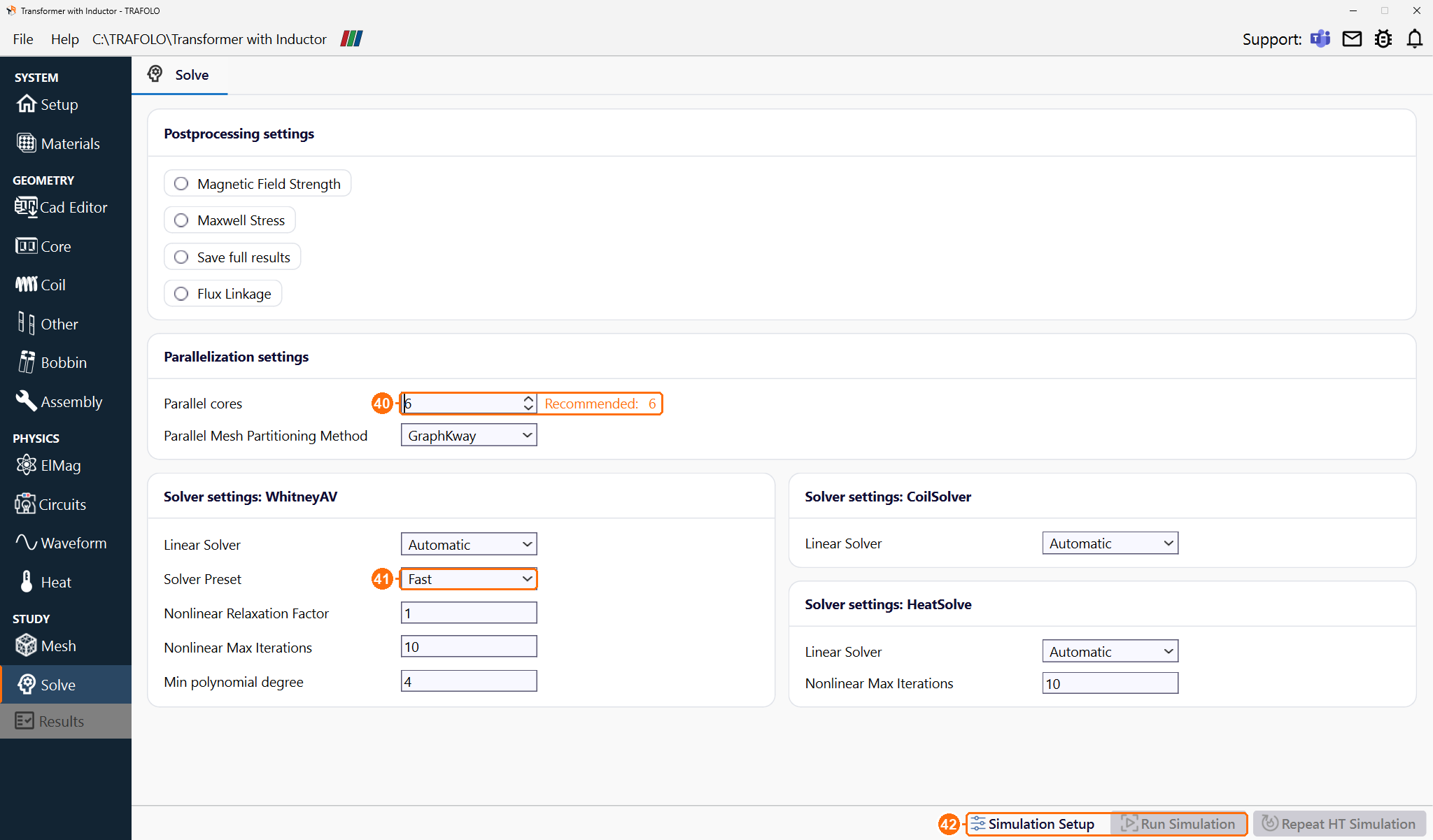
Task: Click the bug report icon
Action: (1383, 39)
